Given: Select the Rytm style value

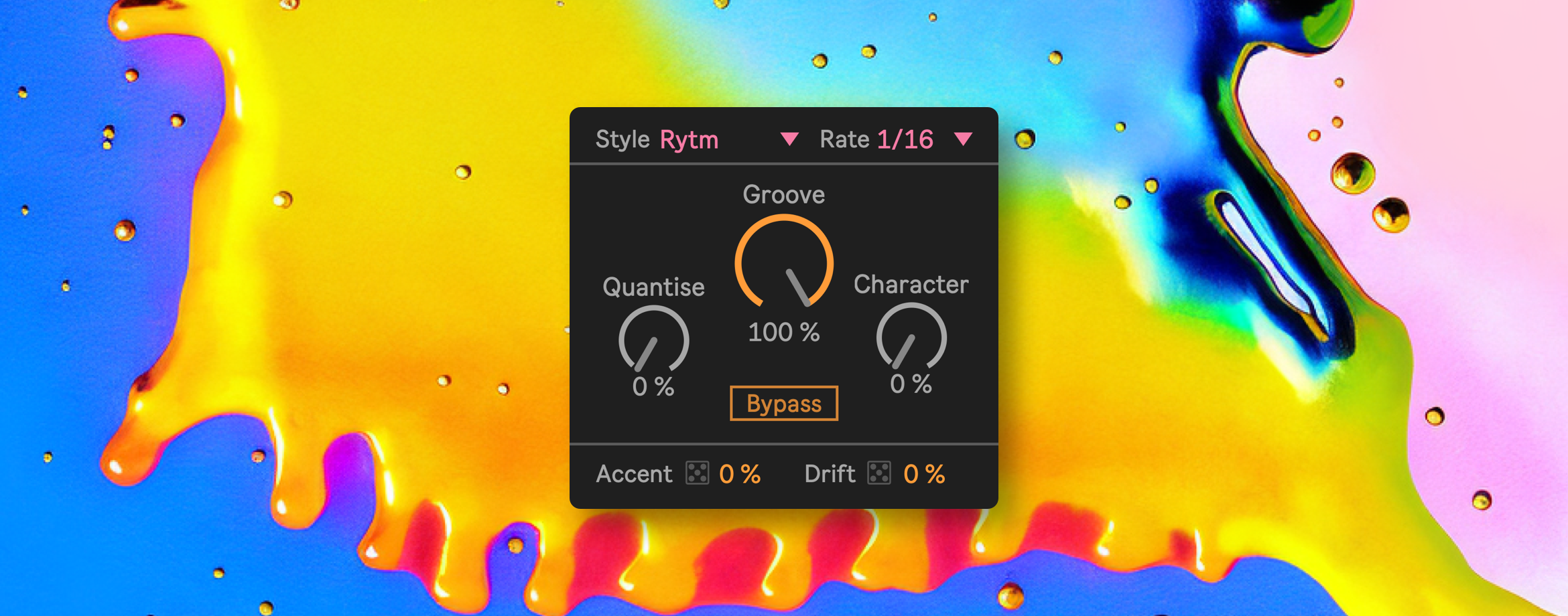Looking at the screenshot, I should [x=689, y=140].
